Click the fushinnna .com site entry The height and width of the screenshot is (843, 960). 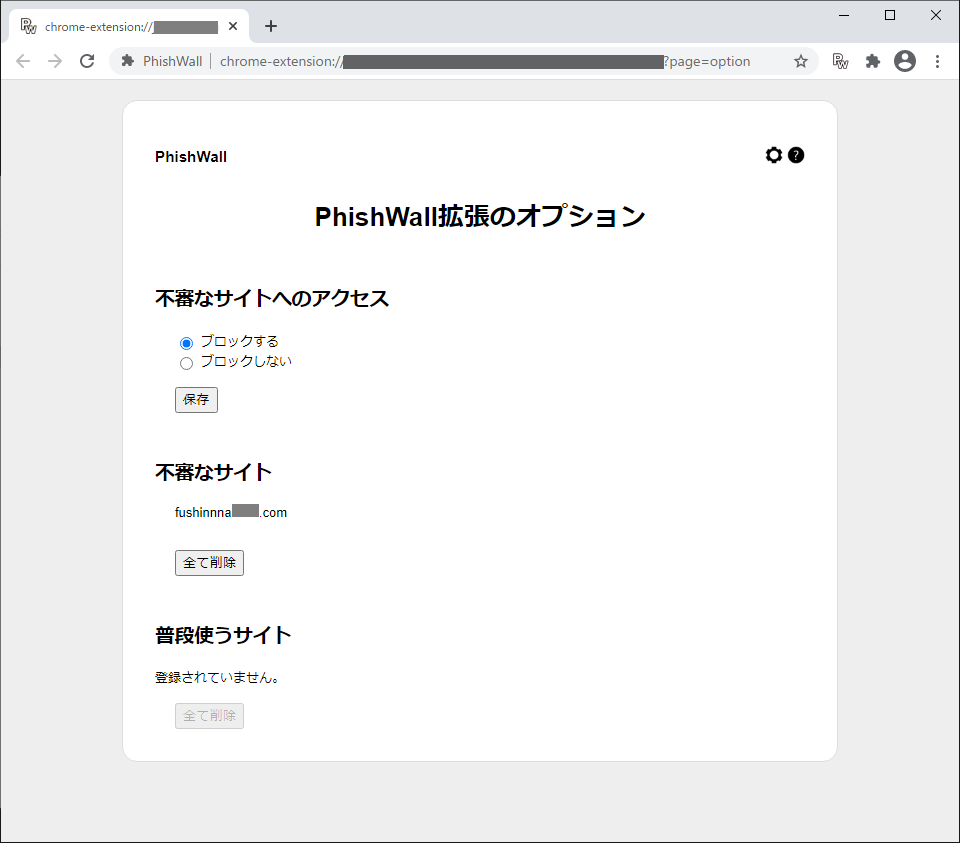[x=231, y=512]
